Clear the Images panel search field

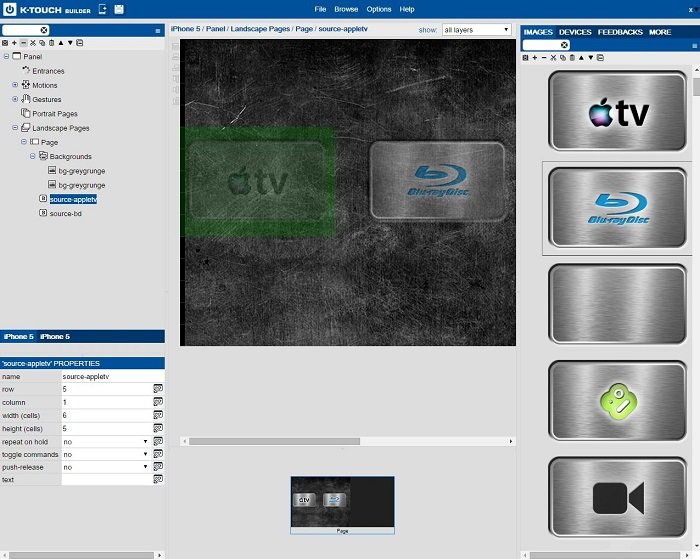point(564,45)
